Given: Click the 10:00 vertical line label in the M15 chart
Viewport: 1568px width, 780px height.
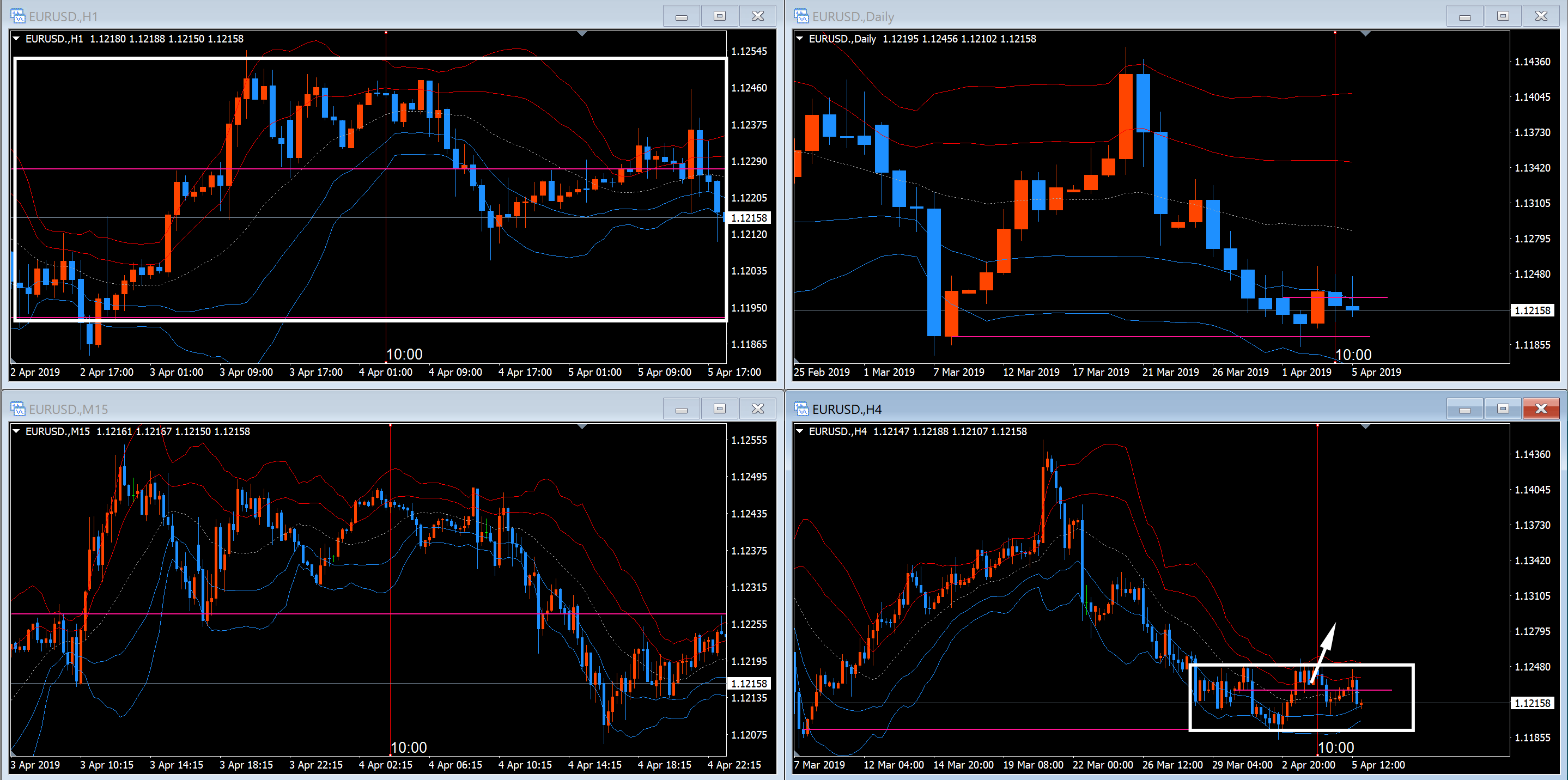Looking at the screenshot, I should pyautogui.click(x=409, y=747).
